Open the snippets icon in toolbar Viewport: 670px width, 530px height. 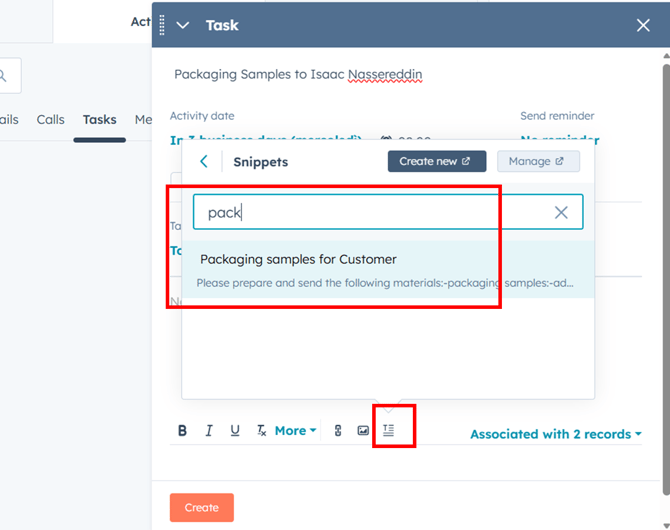point(389,431)
